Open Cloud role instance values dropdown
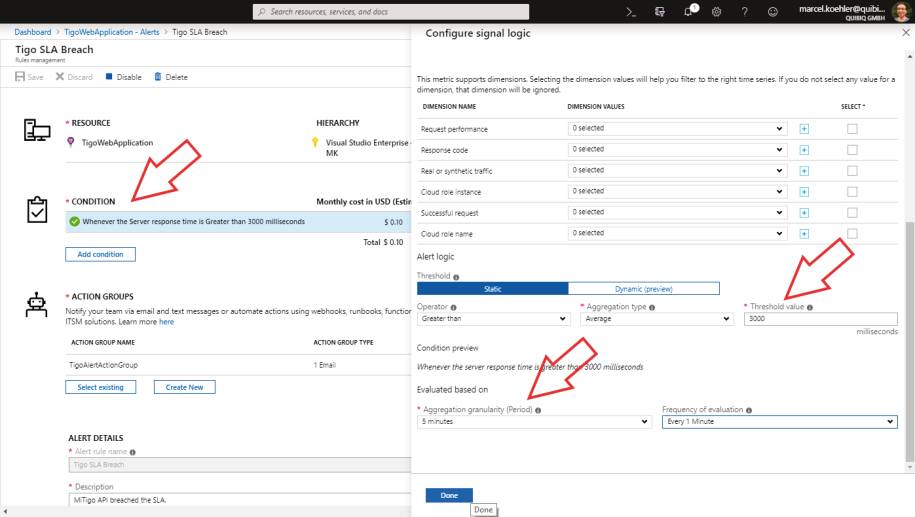This screenshot has height=517, width=915. click(677, 191)
